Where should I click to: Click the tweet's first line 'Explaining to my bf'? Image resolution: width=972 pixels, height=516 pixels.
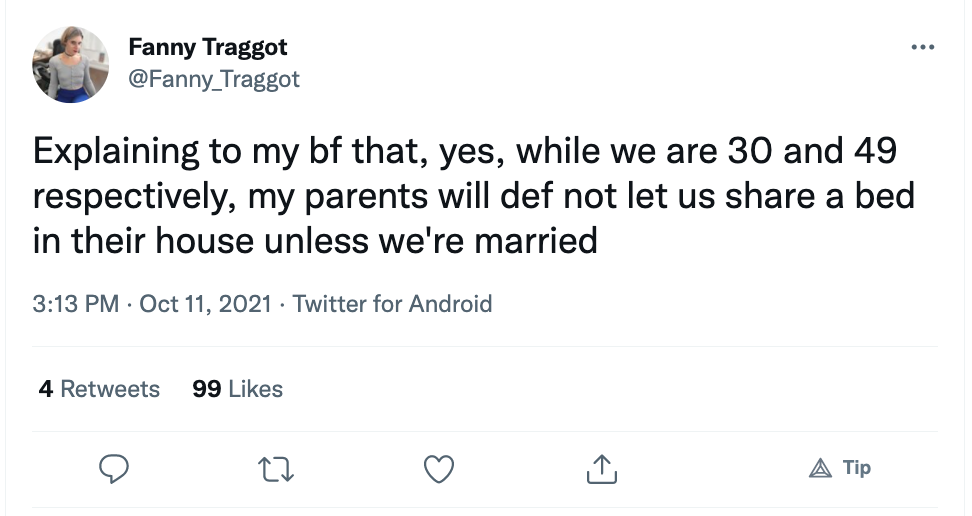click(187, 151)
